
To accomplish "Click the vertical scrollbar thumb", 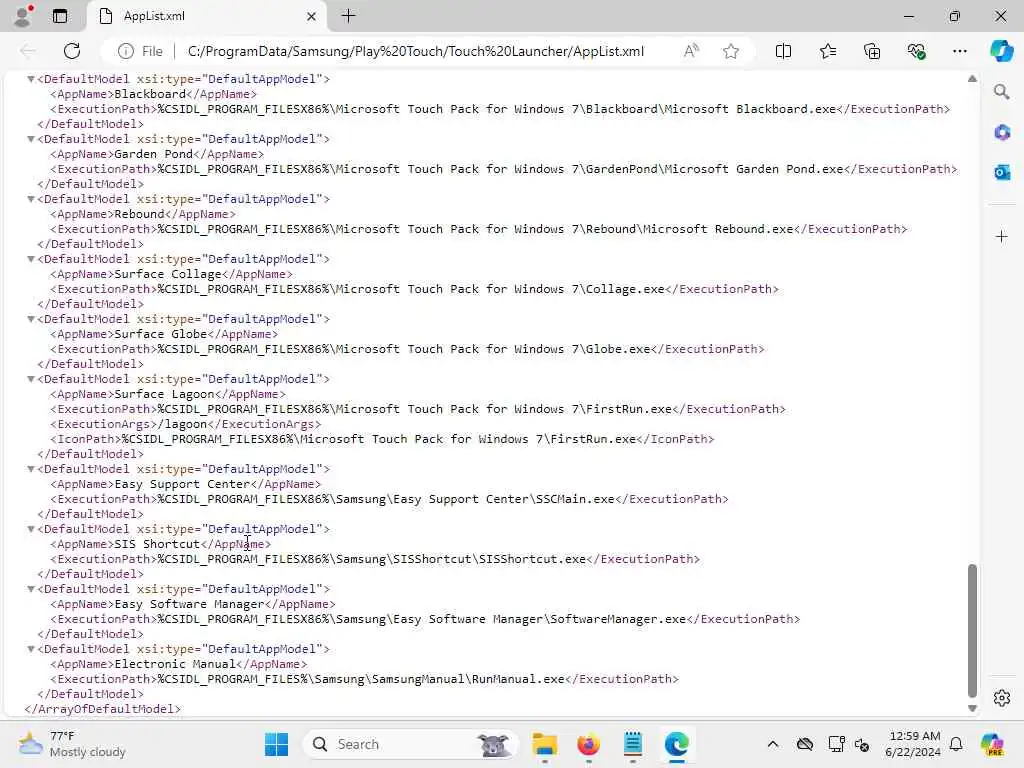I will (972, 630).
